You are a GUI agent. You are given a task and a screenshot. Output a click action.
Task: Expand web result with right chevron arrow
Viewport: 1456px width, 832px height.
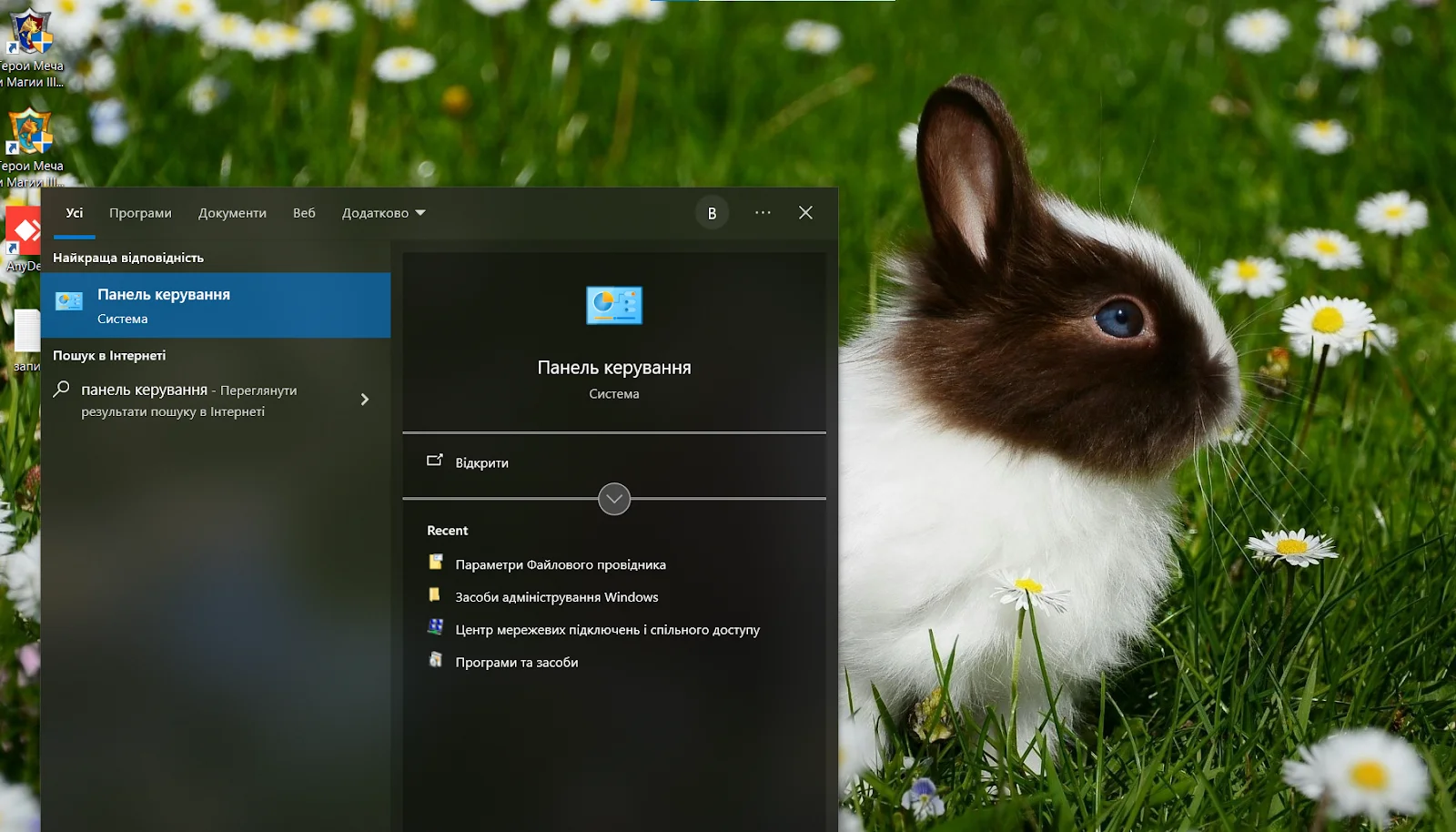point(365,400)
